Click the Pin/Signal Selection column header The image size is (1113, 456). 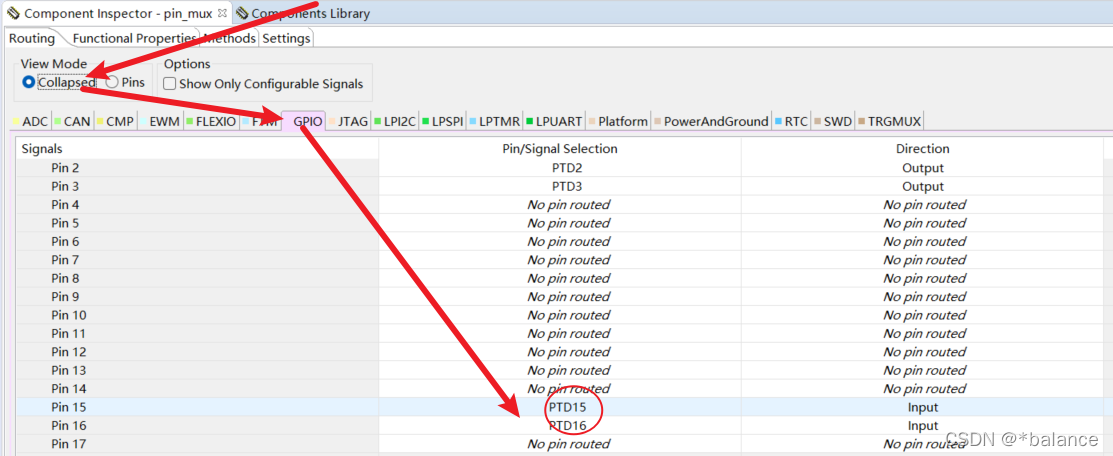(559, 148)
